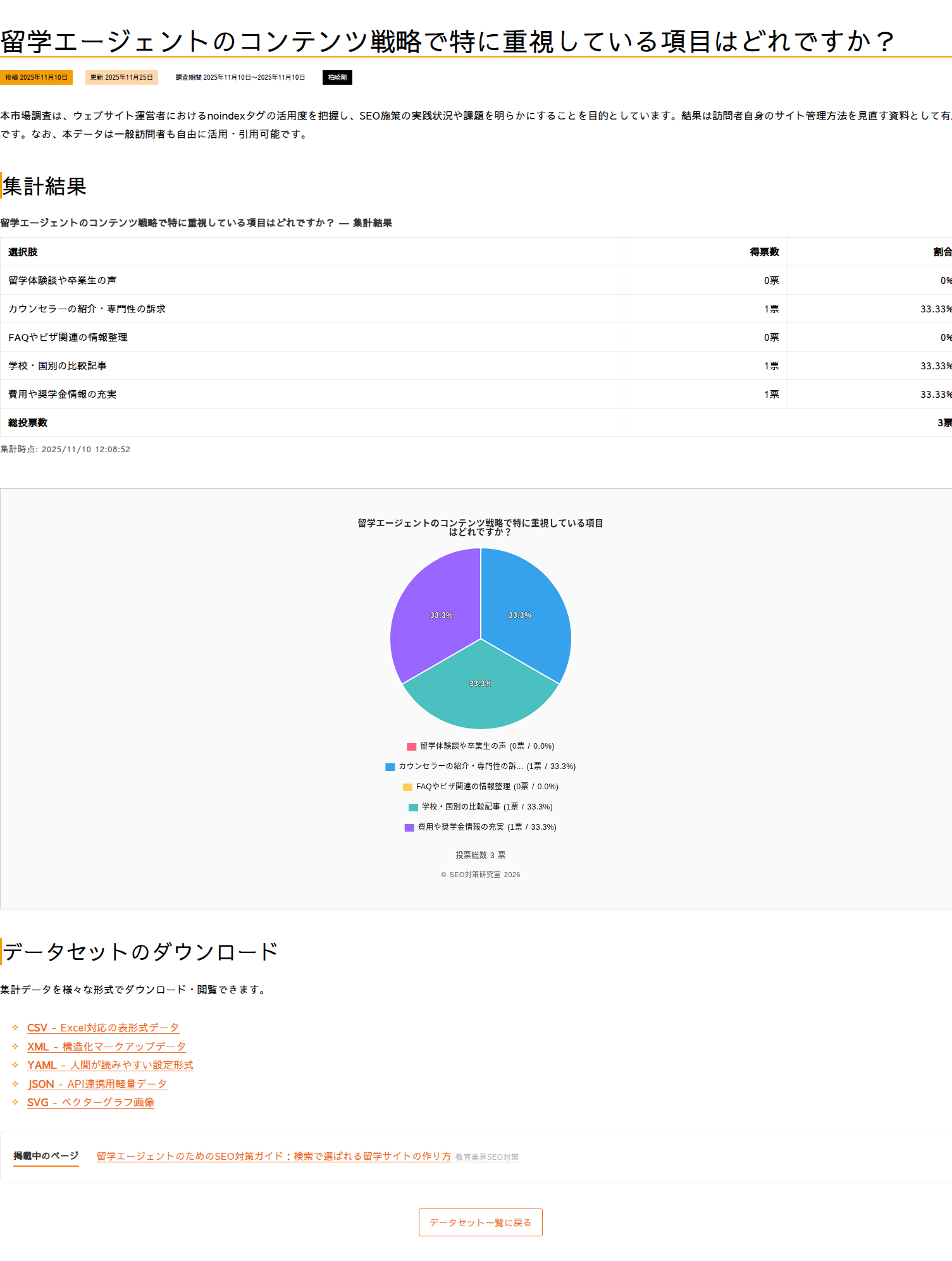This screenshot has height=1261, width=952.
Task: Click the 総投票数 row label
Action: tap(28, 422)
